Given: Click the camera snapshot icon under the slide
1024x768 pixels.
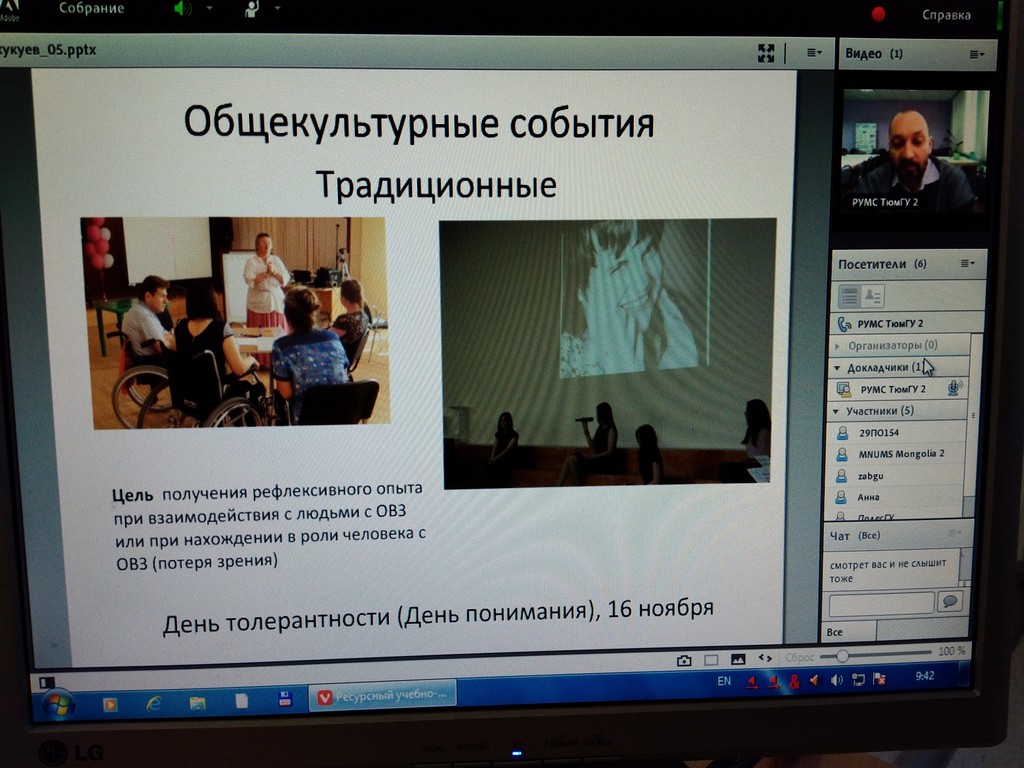Looking at the screenshot, I should pos(684,660).
